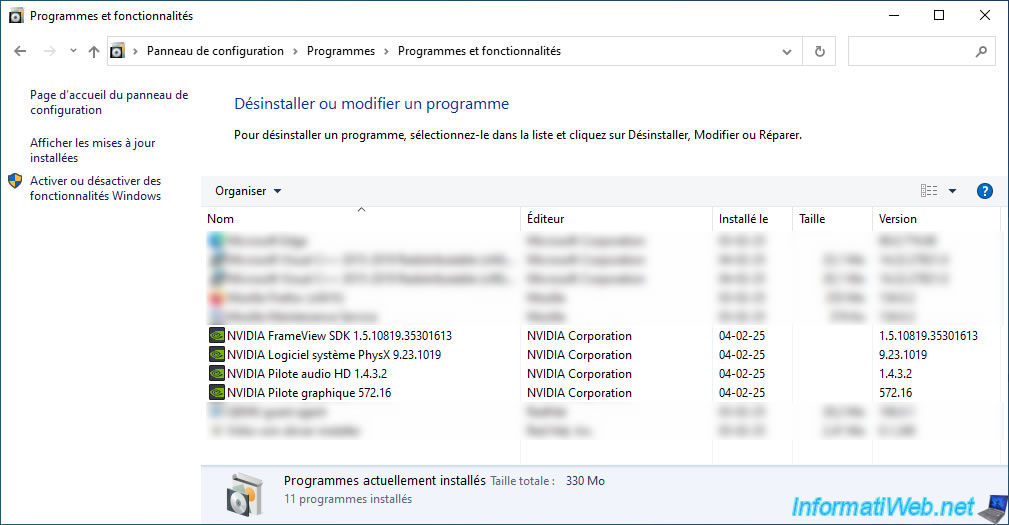This screenshot has width=1009, height=525.
Task: Select NVIDIA Pilote graphique 572.16
Action: point(309,392)
